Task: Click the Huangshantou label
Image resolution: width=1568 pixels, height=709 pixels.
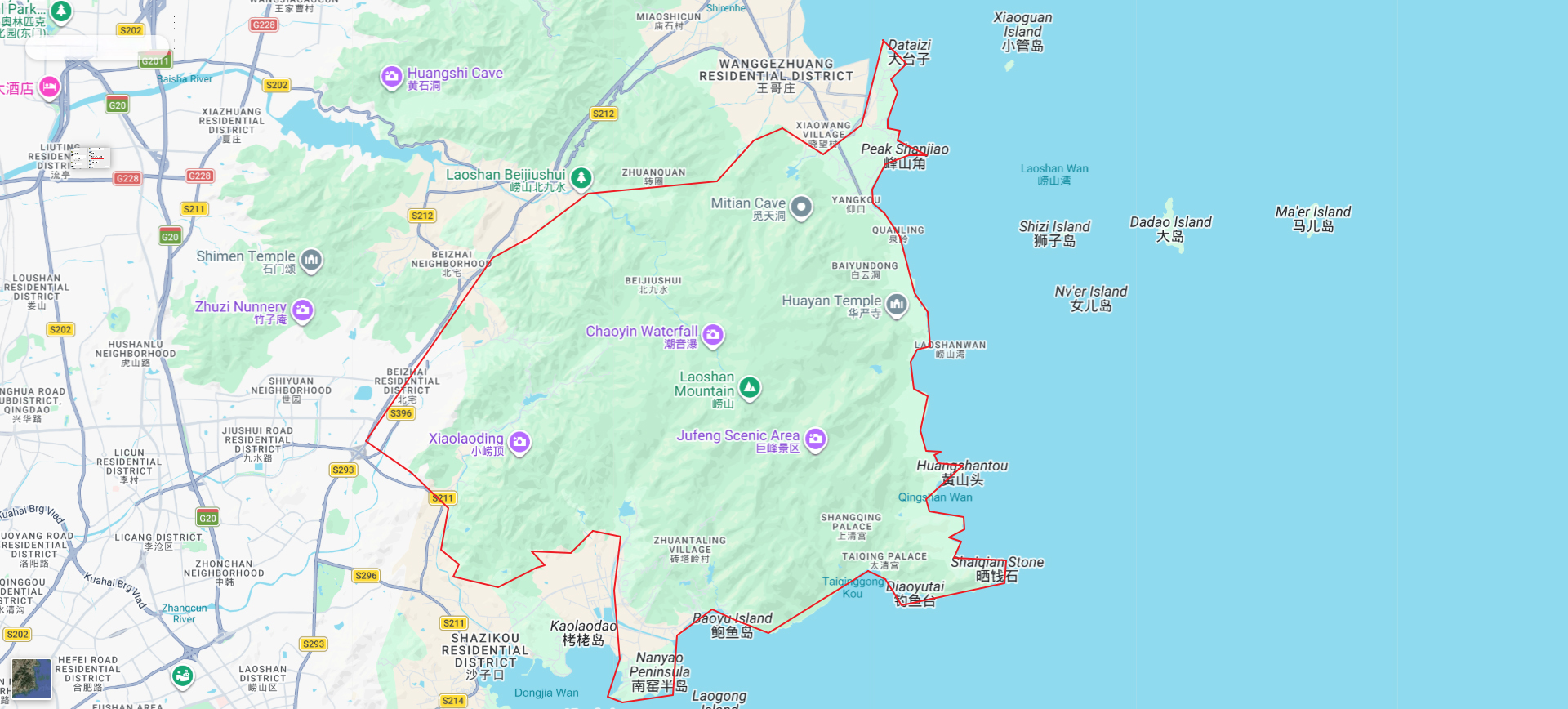Action: click(x=962, y=472)
